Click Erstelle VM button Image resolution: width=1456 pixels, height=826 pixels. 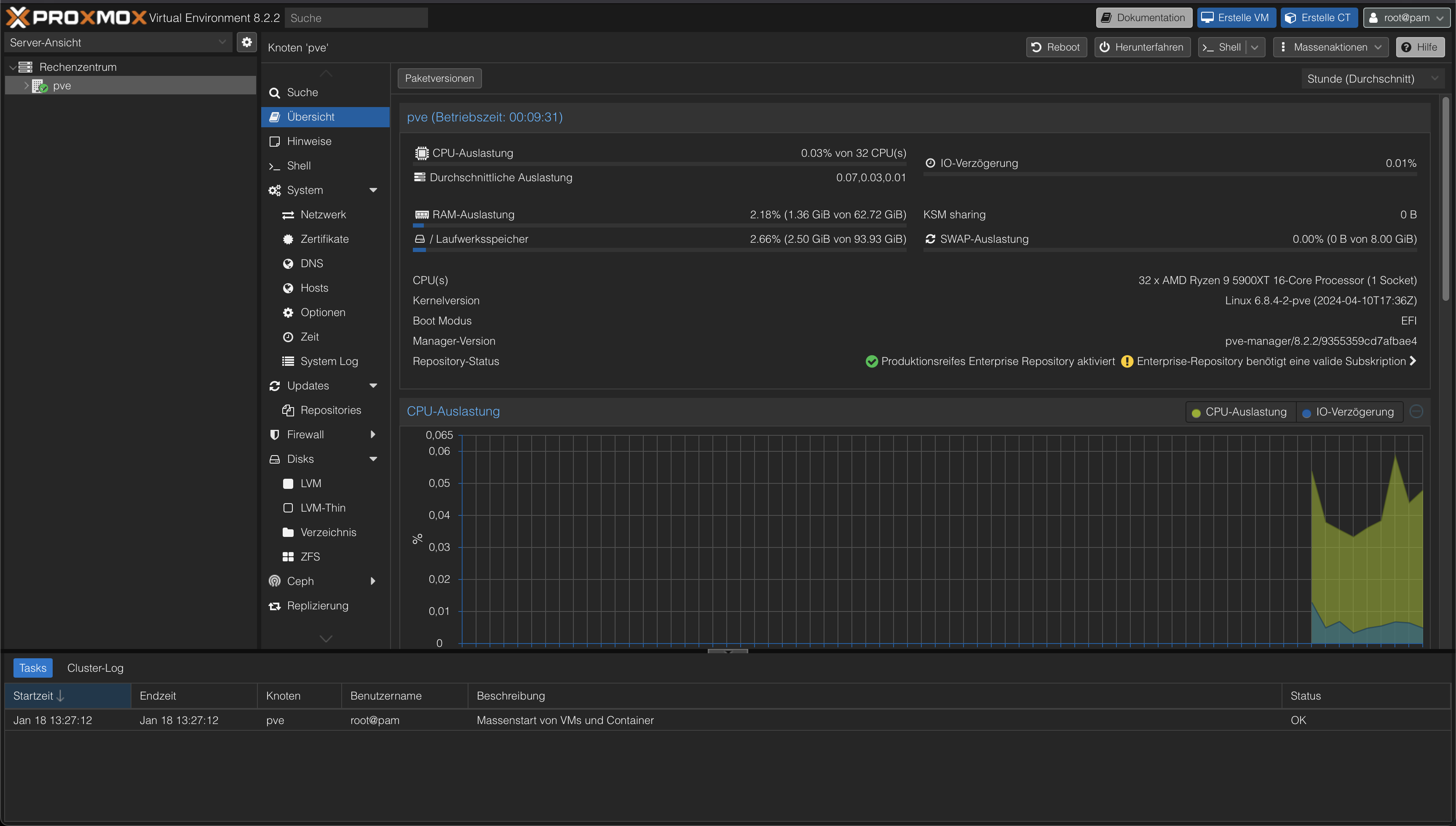pyautogui.click(x=1236, y=18)
